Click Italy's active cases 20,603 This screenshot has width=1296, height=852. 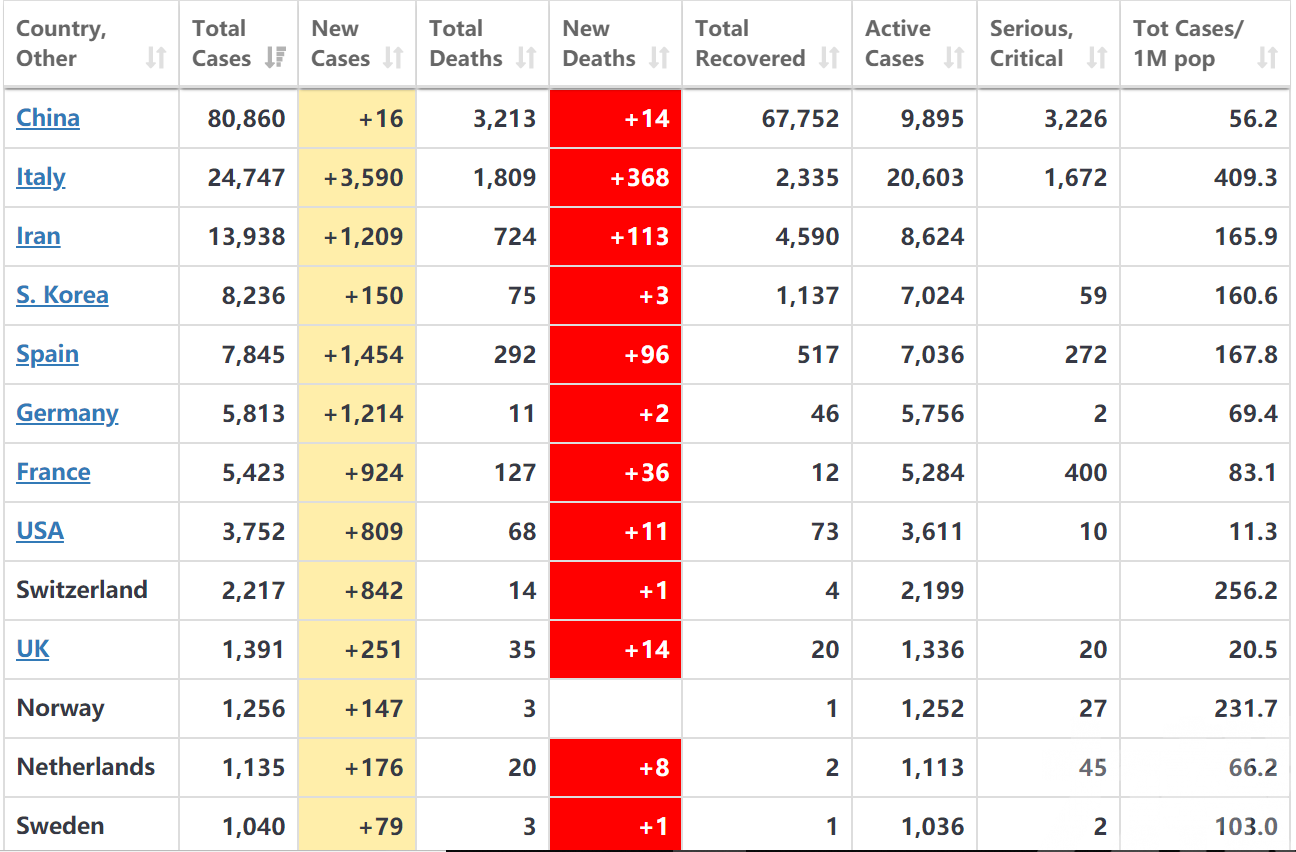925,177
